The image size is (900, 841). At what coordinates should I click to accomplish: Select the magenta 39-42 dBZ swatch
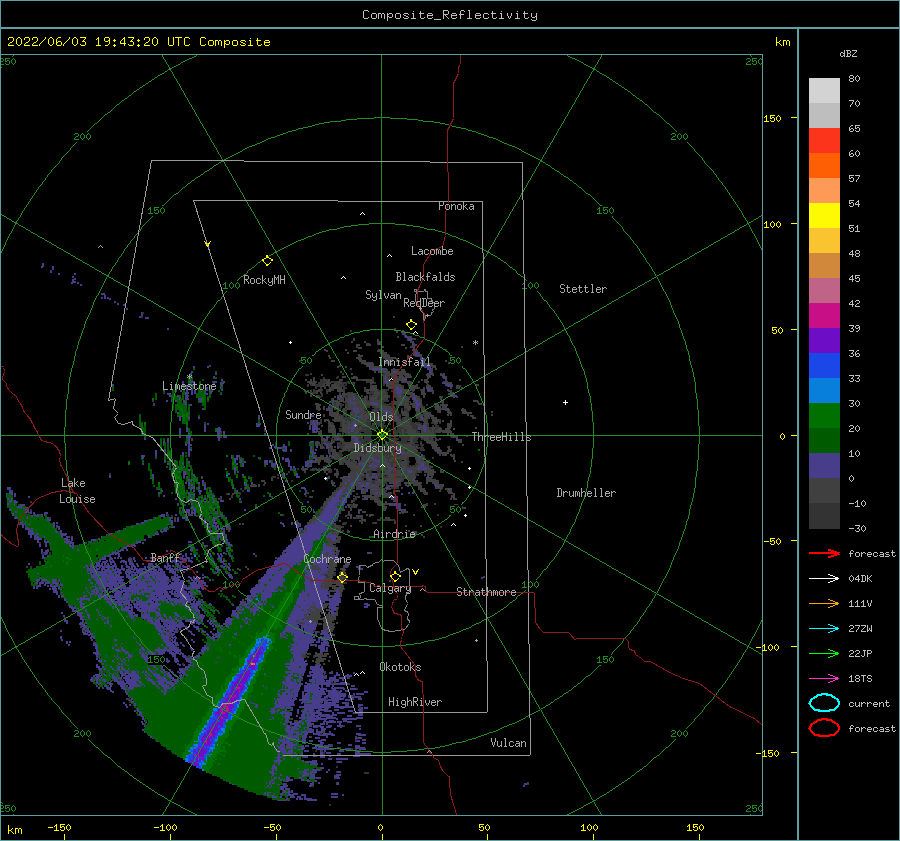tap(824, 316)
